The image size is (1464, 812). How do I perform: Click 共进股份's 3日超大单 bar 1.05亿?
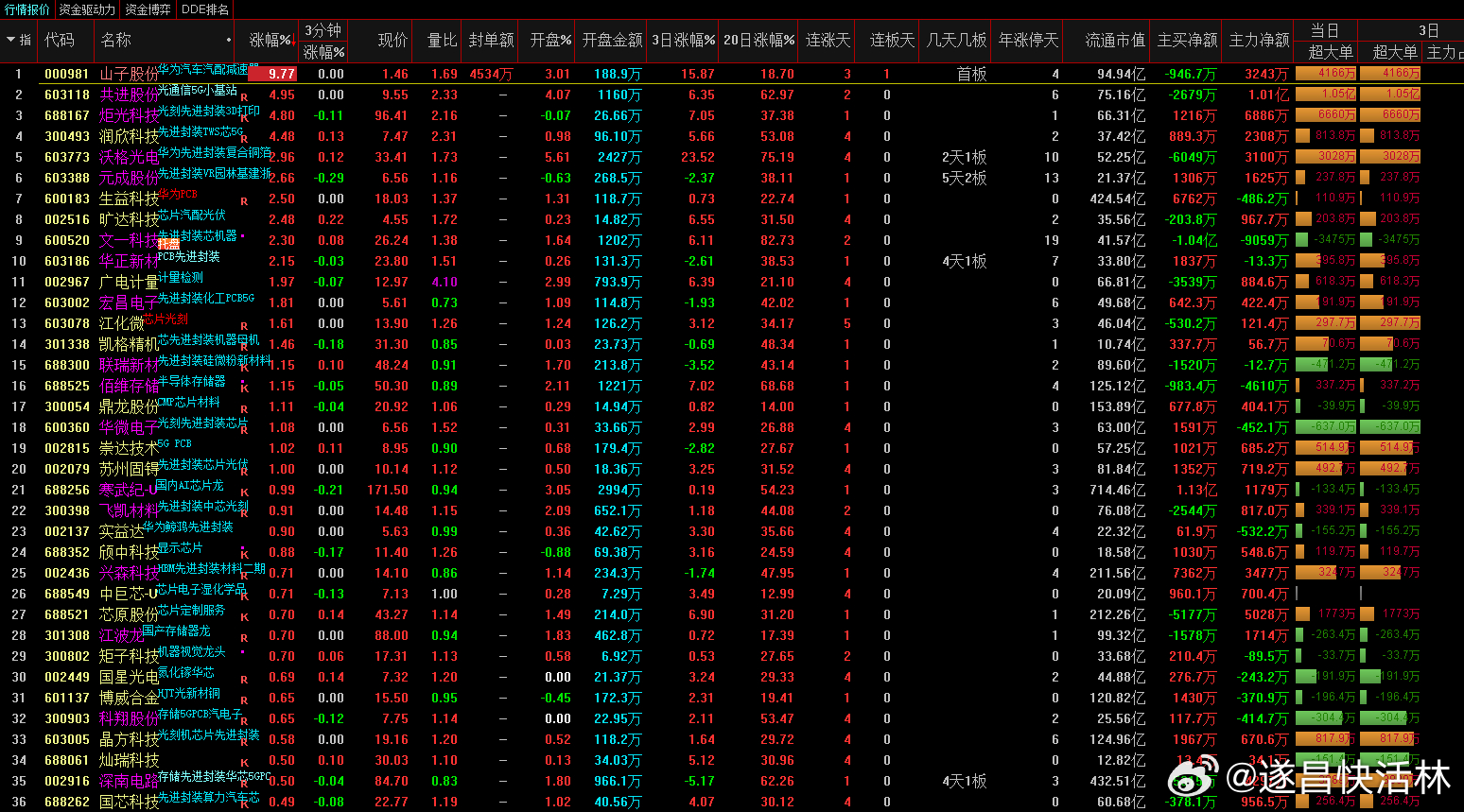point(1390,94)
